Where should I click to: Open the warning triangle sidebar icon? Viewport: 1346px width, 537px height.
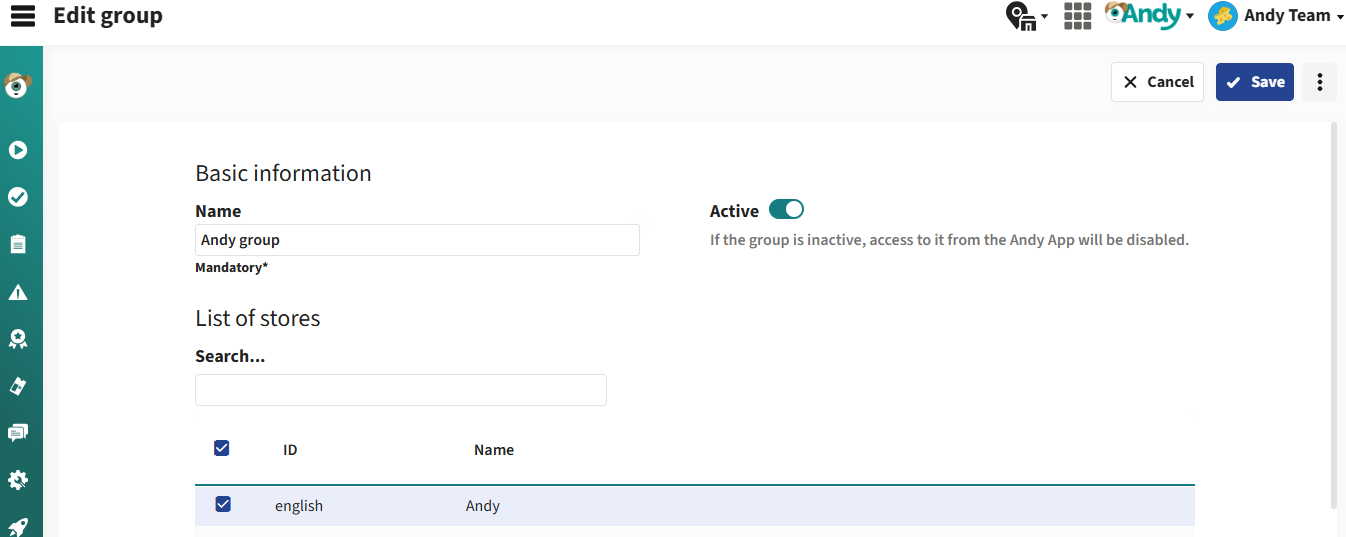(x=18, y=292)
